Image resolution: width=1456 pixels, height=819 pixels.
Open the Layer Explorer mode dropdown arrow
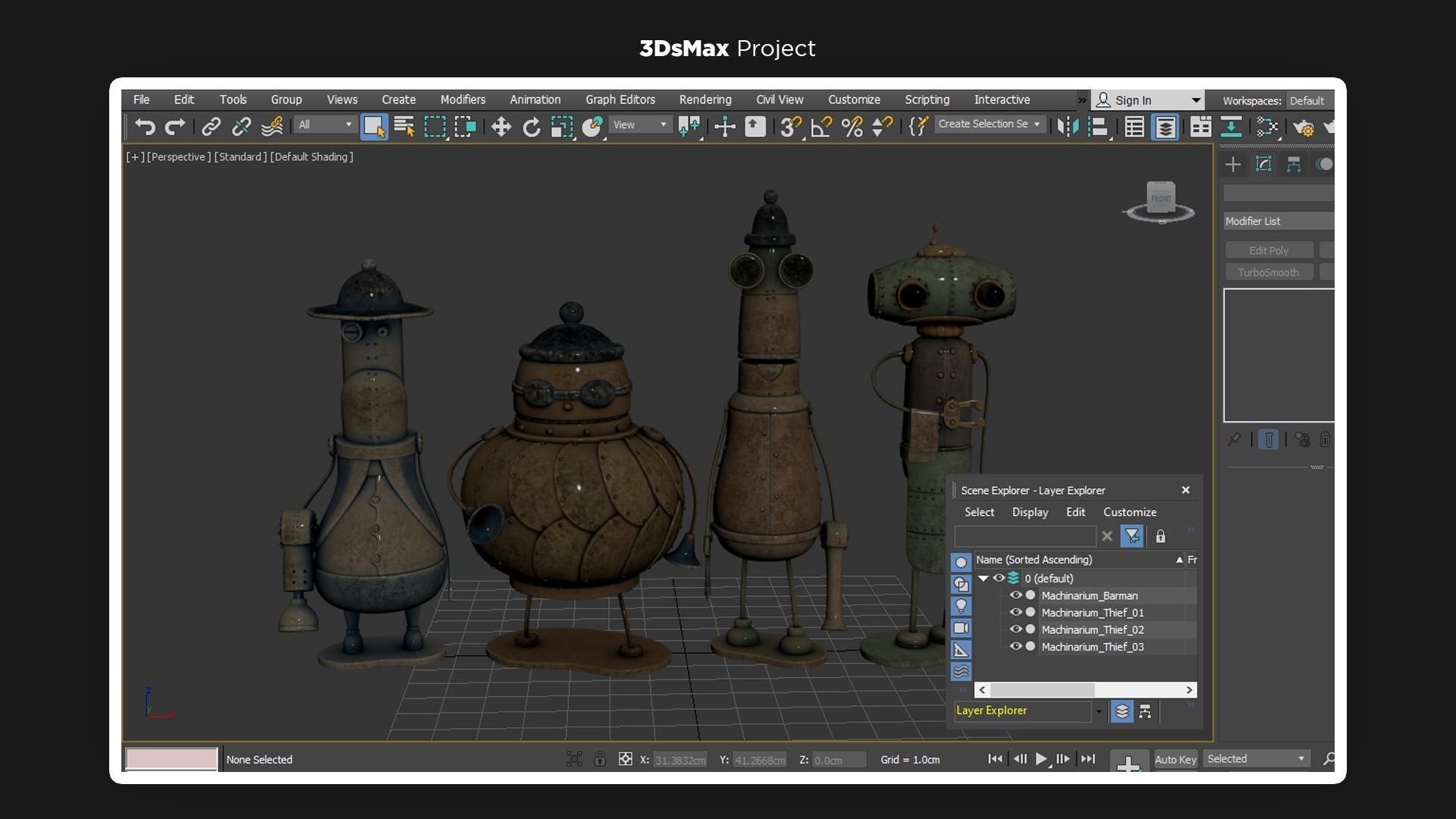click(1098, 711)
